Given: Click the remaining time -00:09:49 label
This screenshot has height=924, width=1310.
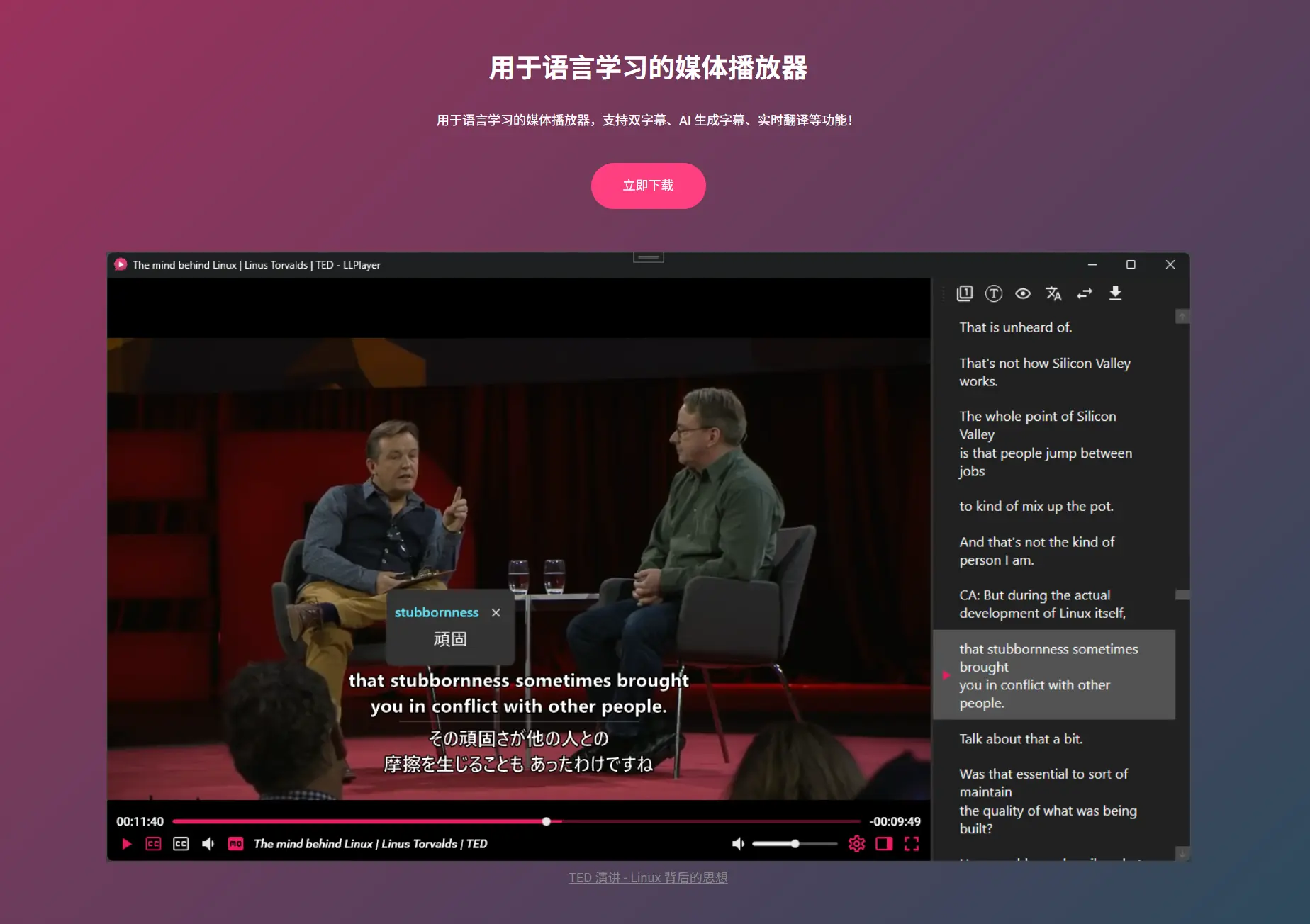Looking at the screenshot, I should (x=895, y=821).
